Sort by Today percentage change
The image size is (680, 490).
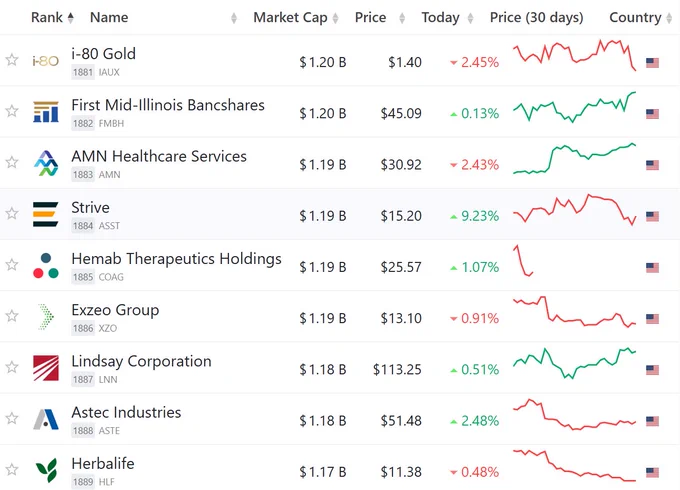(447, 17)
